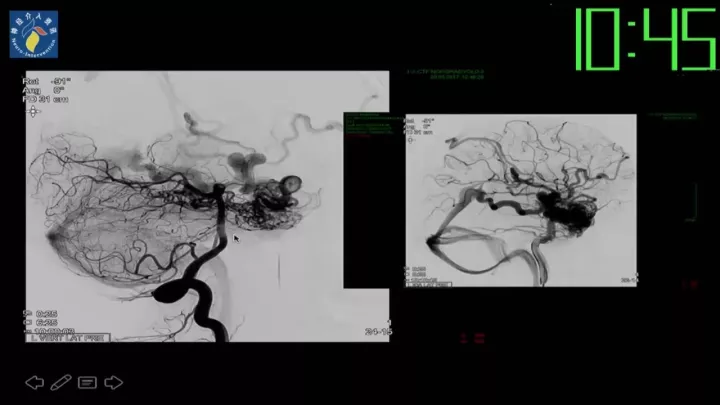Advance with the next slide arrow
This screenshot has width=720, height=405.
tap(113, 382)
